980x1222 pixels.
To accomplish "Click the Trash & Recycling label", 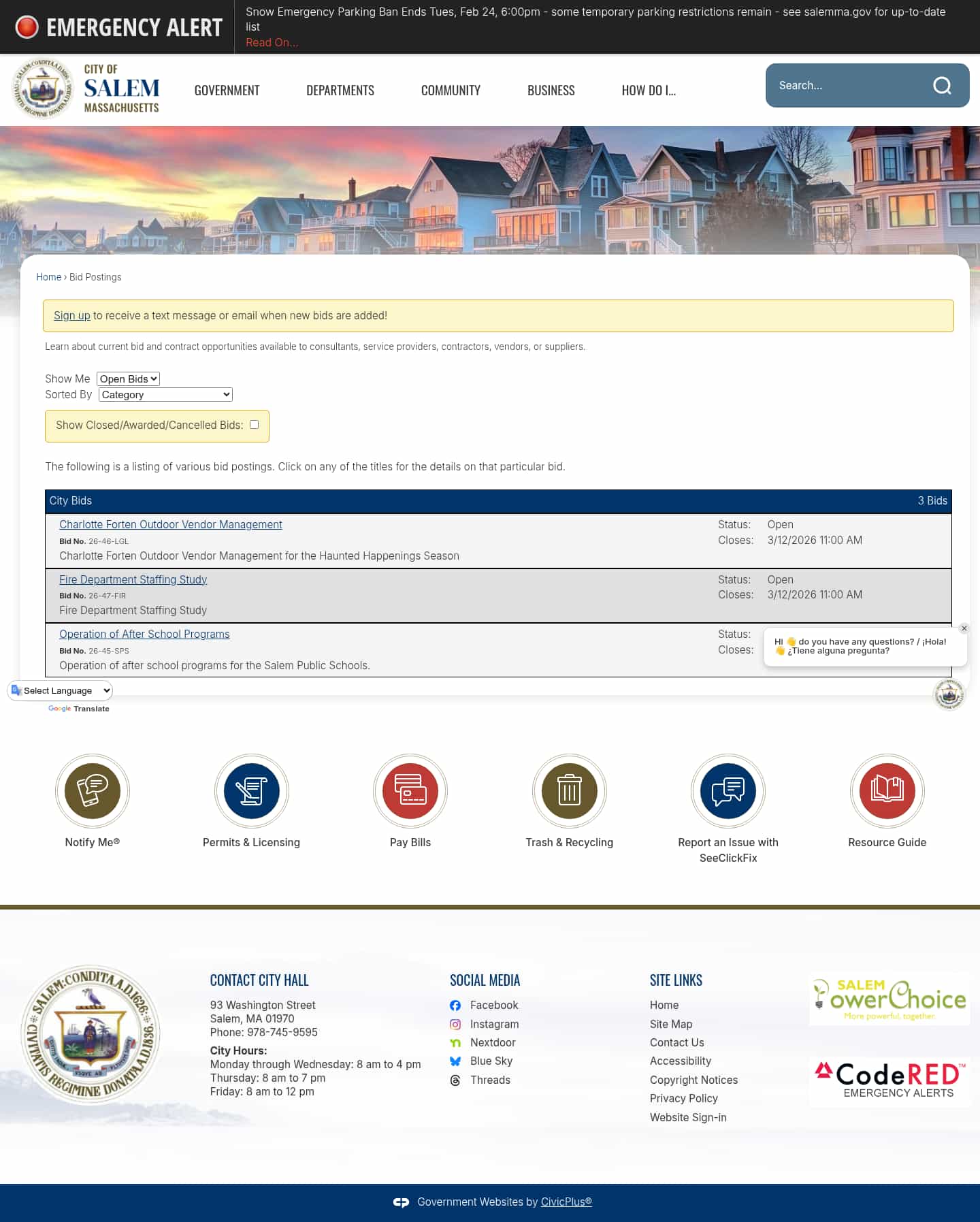I will point(570,843).
